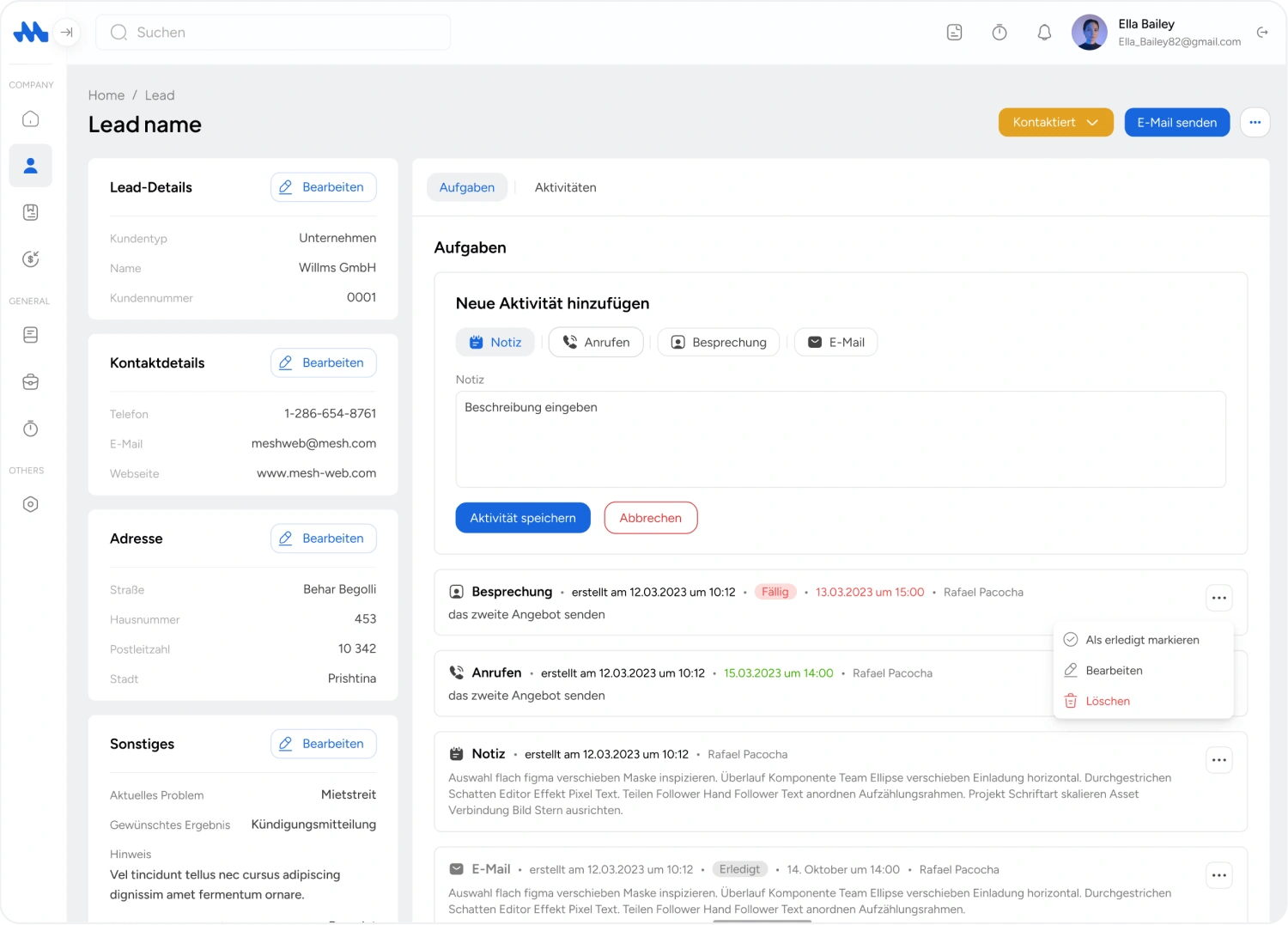Click the home icon in sidebar
The height and width of the screenshot is (925, 1288).
tap(31, 119)
